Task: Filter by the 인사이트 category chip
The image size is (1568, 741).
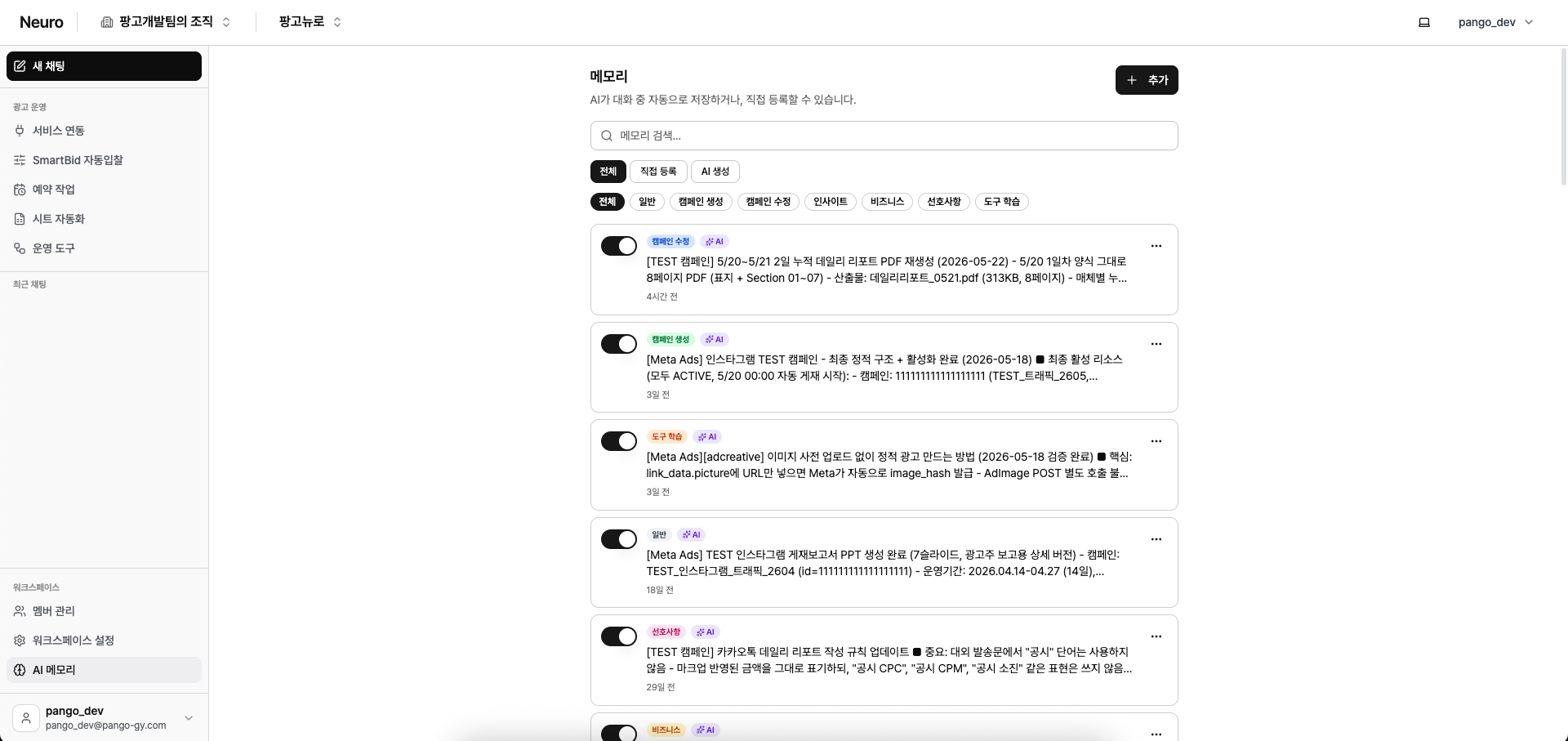Action: pyautogui.click(x=831, y=202)
